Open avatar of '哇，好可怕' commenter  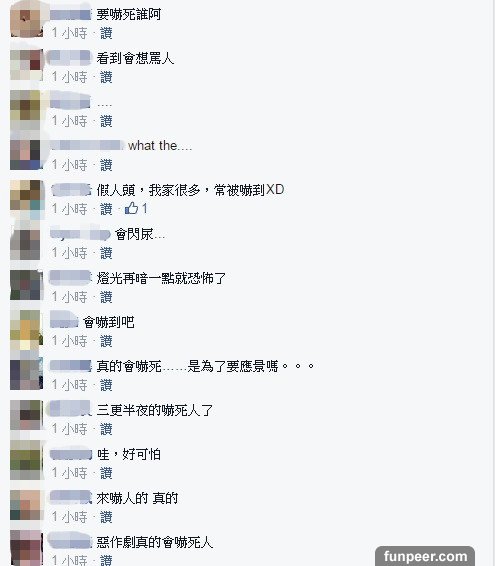[26, 461]
